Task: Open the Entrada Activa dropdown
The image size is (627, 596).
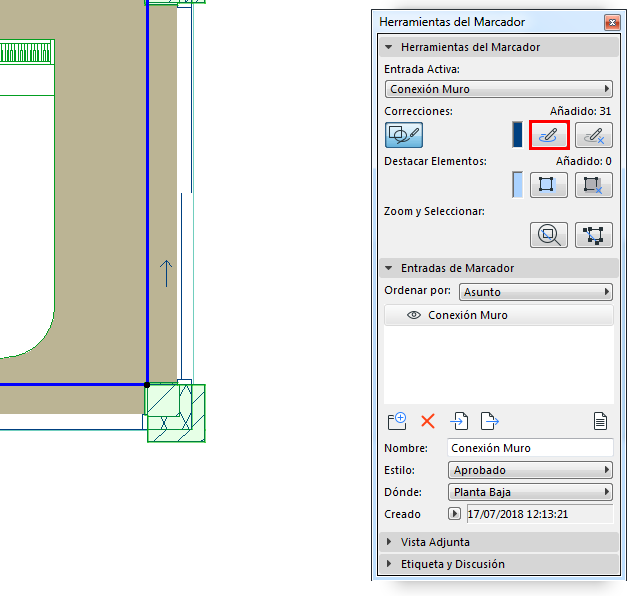Action: 499,89
